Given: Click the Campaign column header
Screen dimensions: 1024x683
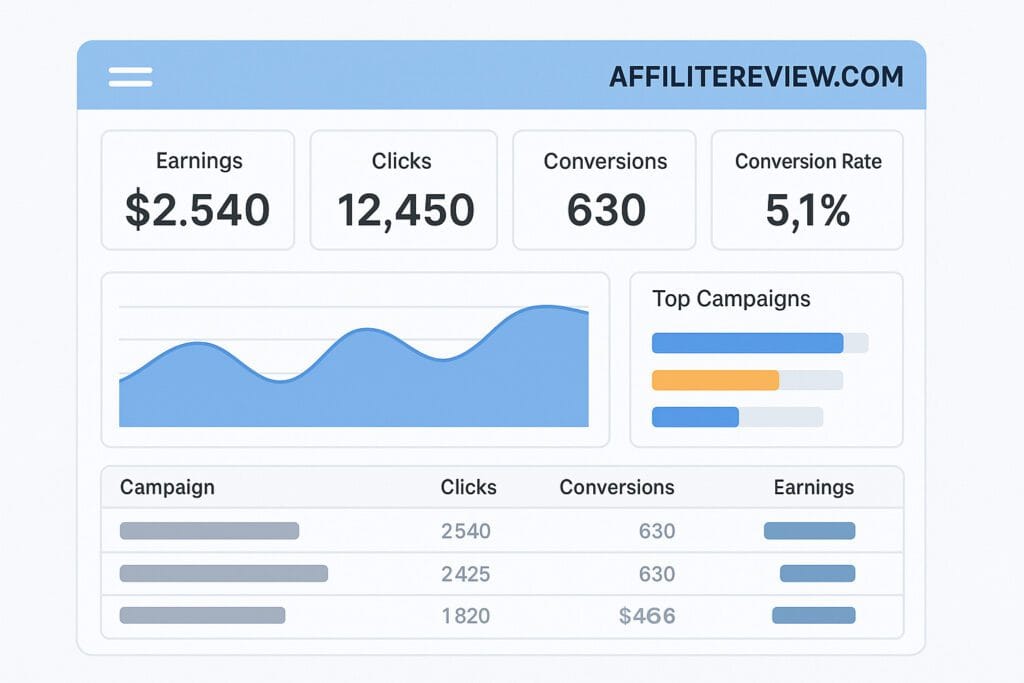Looking at the screenshot, I should coord(167,488).
